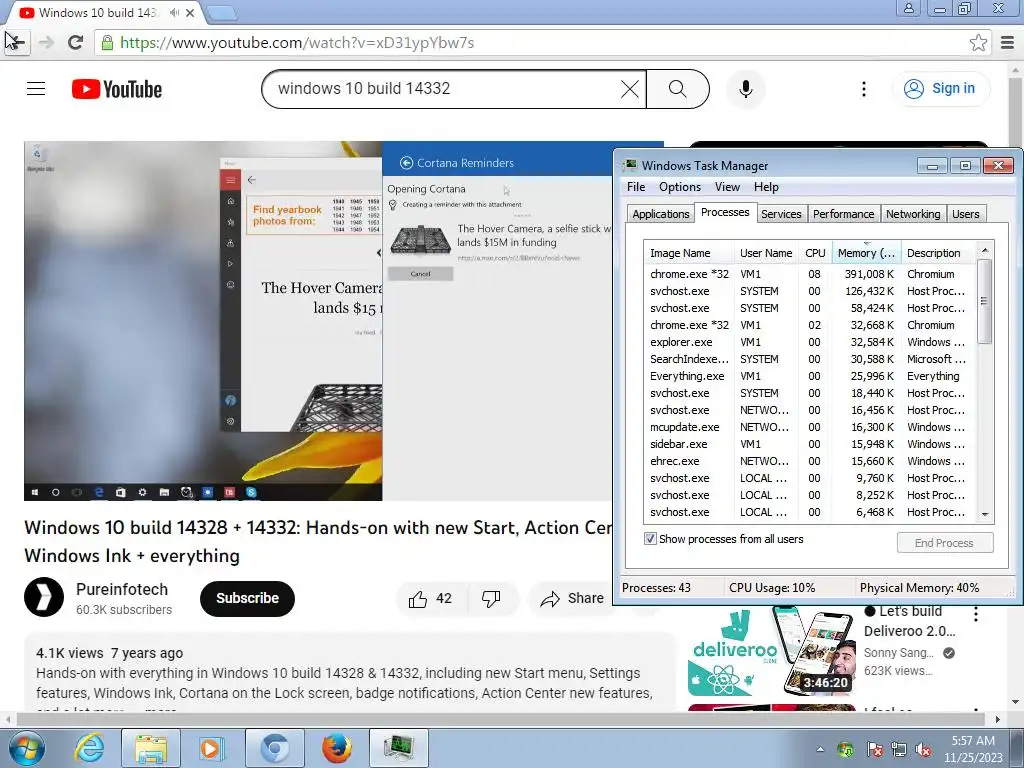
Task: Show hidden tray icons arrow
Action: pos(820,750)
